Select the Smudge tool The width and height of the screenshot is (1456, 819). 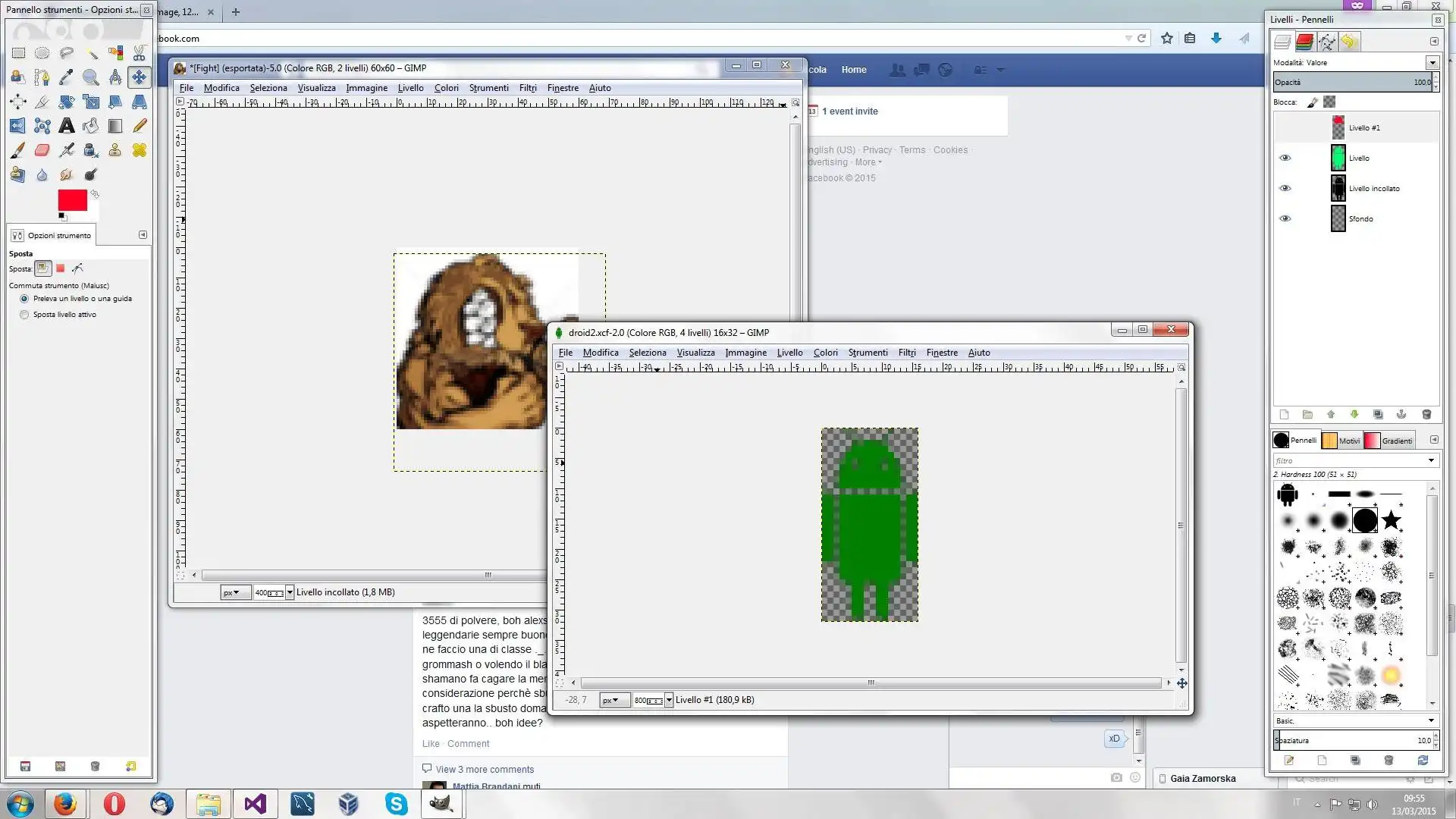[x=67, y=174]
